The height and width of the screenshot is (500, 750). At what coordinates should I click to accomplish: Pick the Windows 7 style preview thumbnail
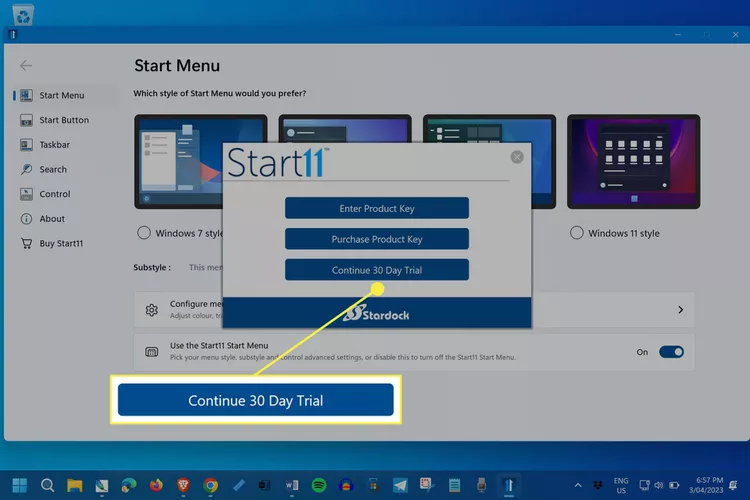pyautogui.click(x=178, y=161)
